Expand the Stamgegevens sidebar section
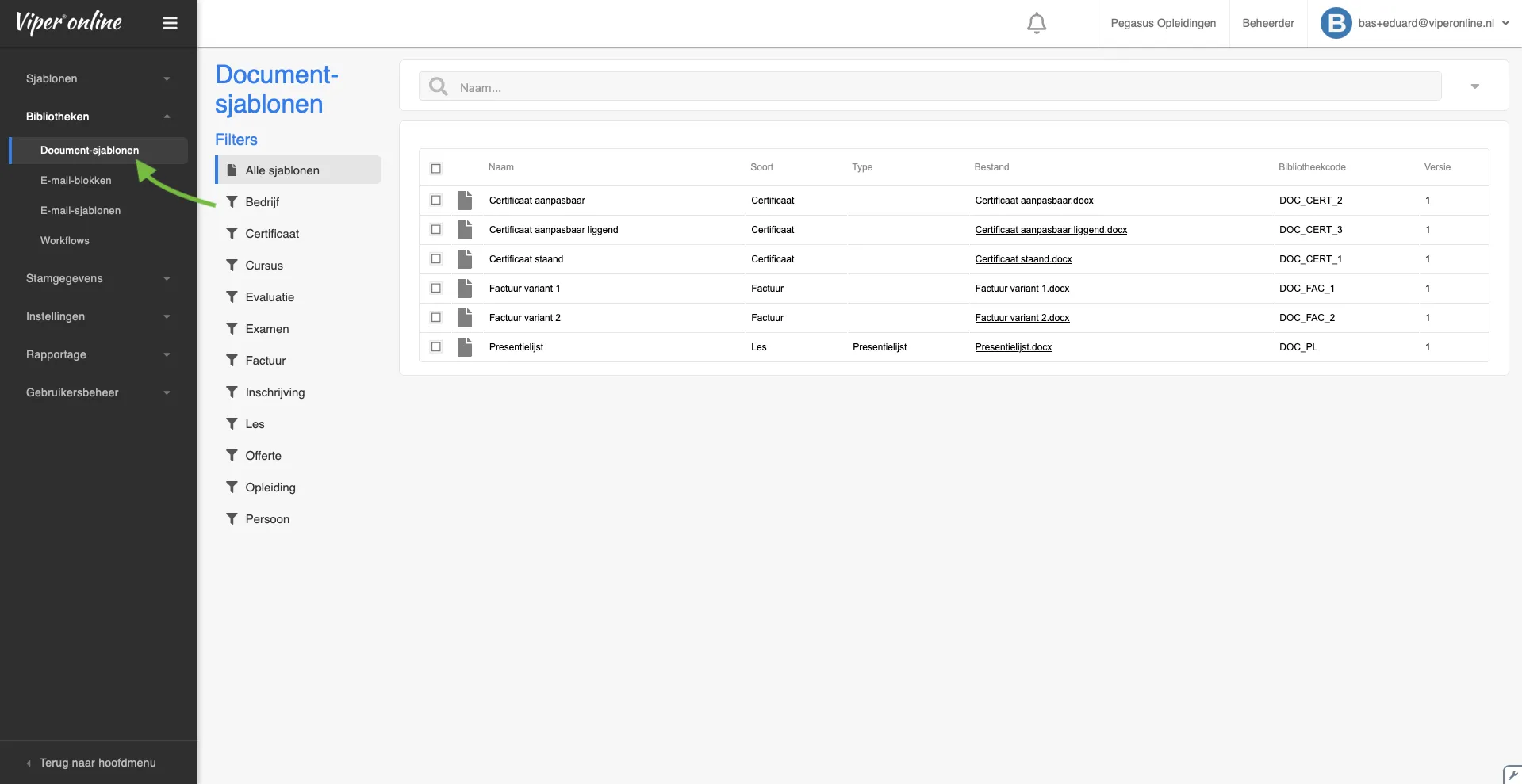Image resolution: width=1522 pixels, height=784 pixels. click(x=98, y=278)
